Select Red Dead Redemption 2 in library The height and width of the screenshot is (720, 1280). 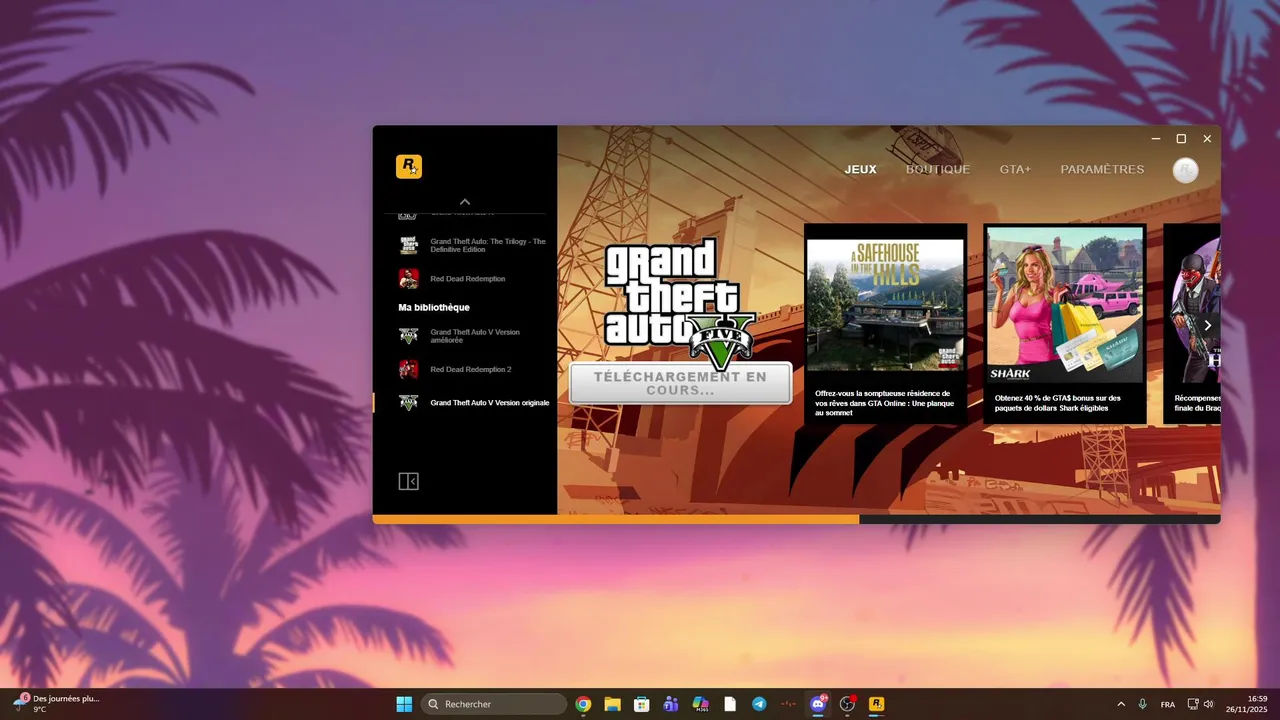click(x=473, y=369)
